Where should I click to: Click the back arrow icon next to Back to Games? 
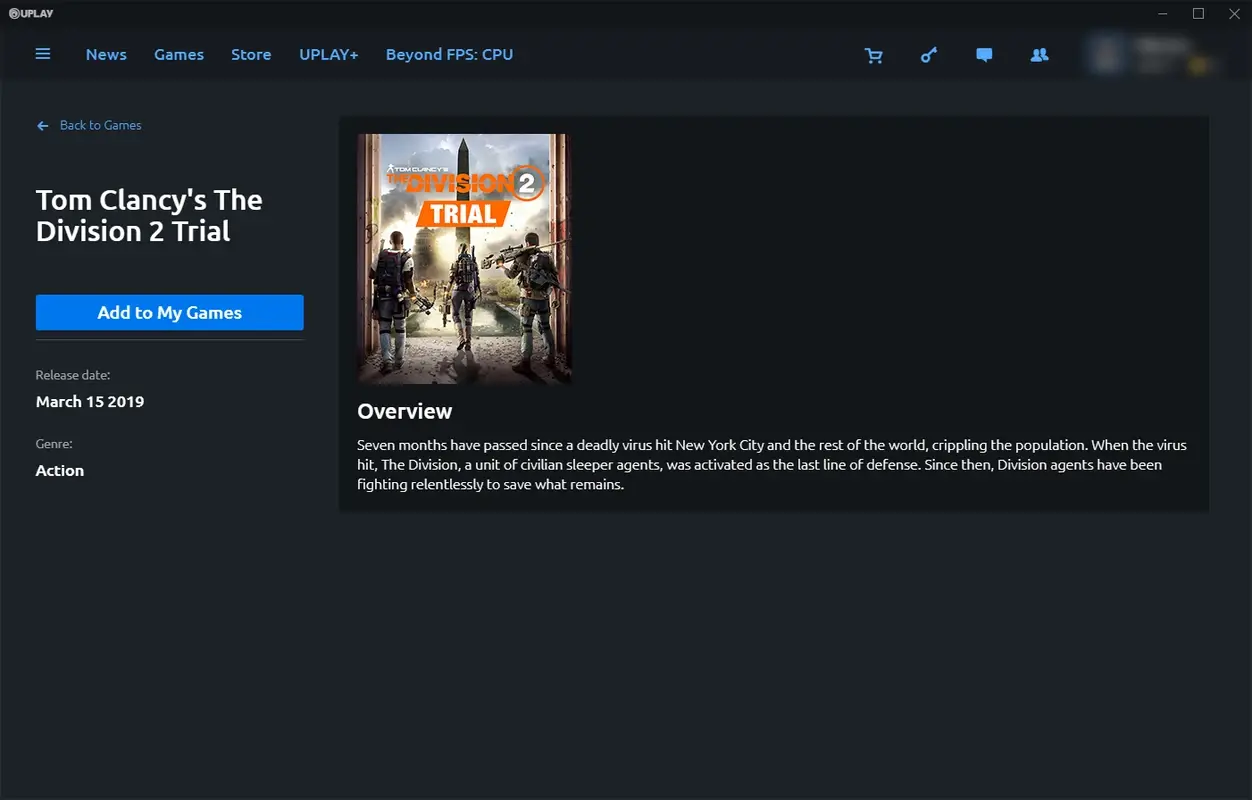click(41, 125)
